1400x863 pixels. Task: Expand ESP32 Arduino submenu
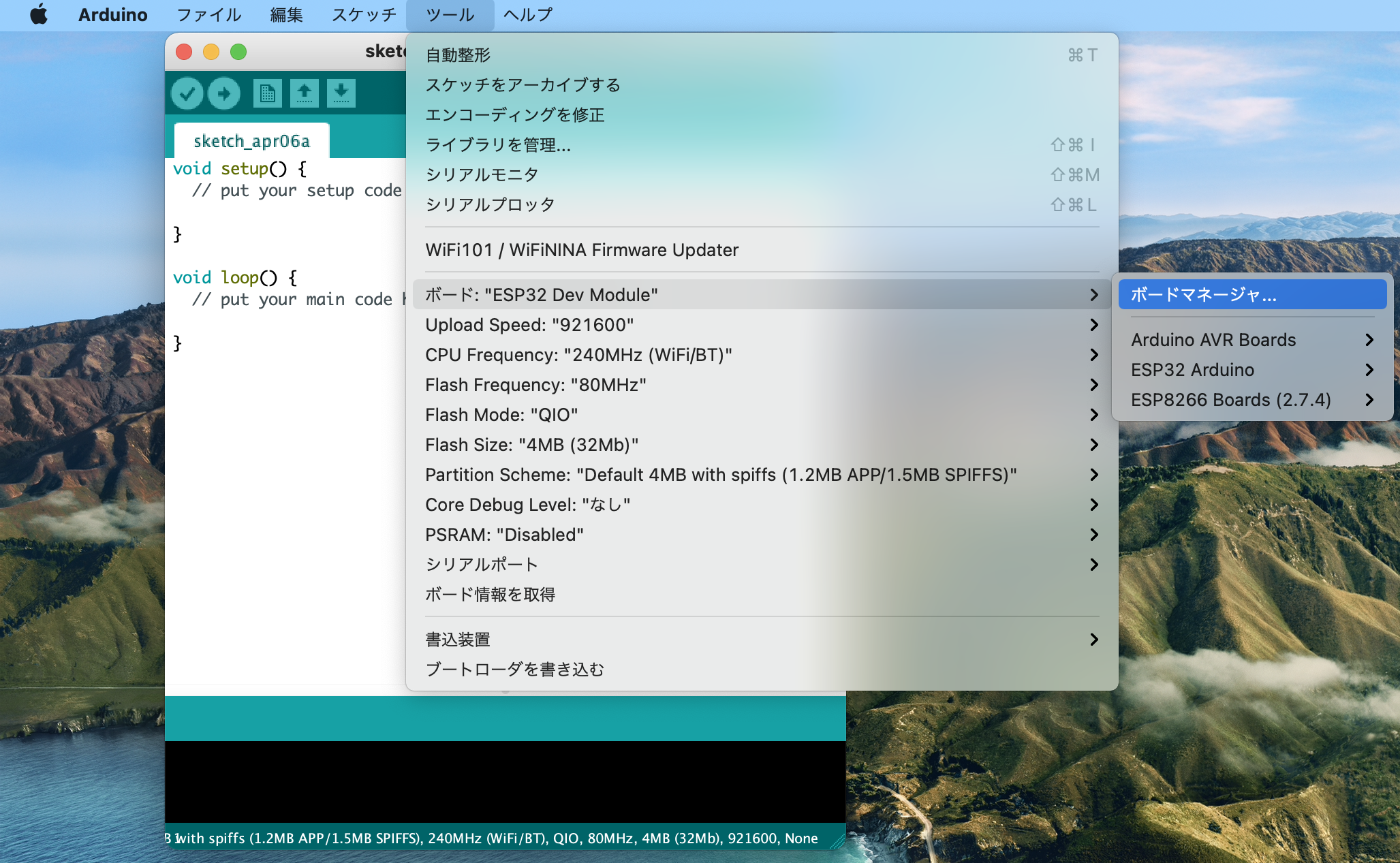click(x=1252, y=369)
